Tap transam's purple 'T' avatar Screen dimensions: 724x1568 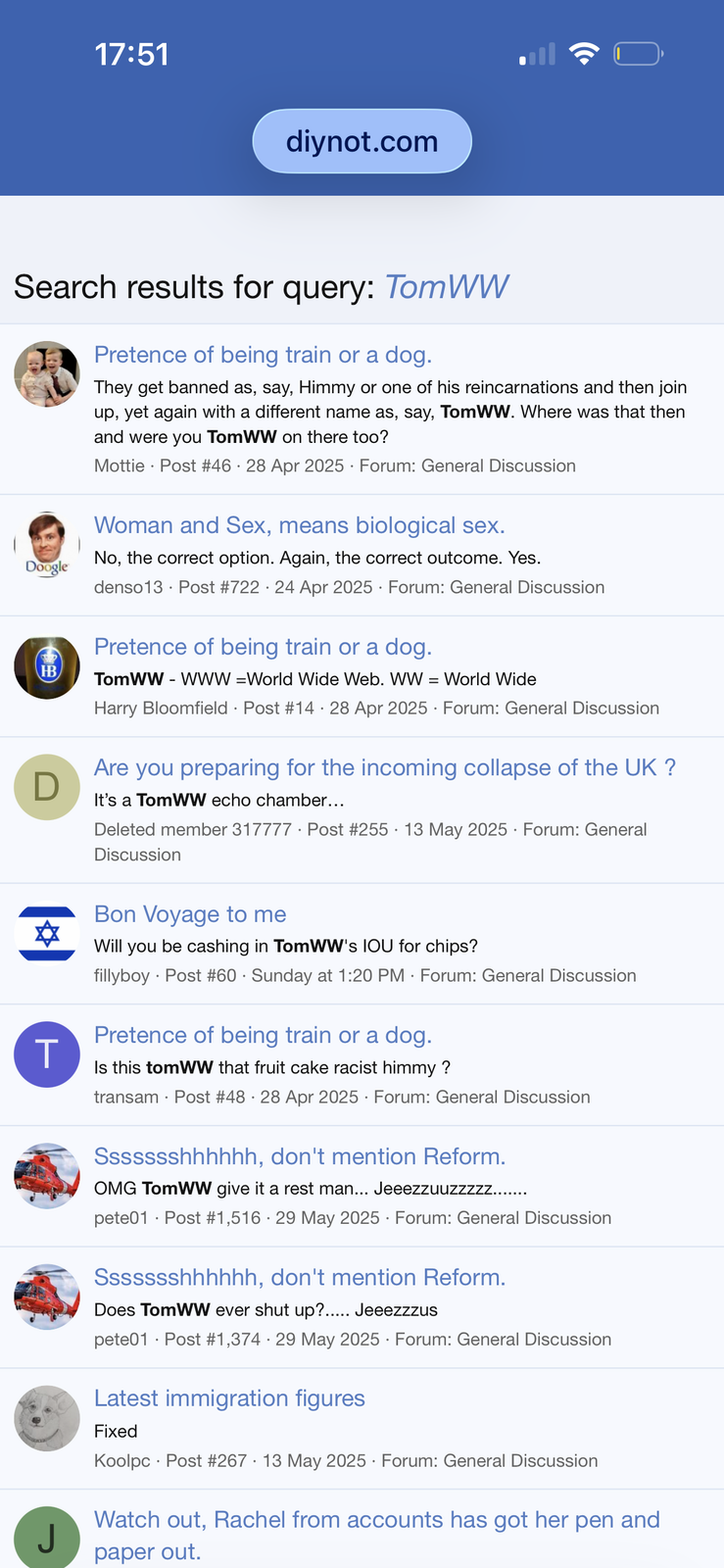[x=47, y=1054]
